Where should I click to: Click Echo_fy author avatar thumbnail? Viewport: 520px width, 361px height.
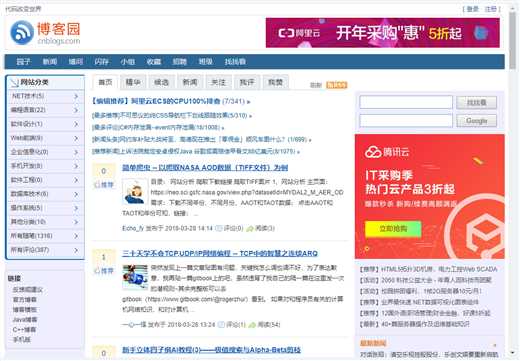(135, 192)
